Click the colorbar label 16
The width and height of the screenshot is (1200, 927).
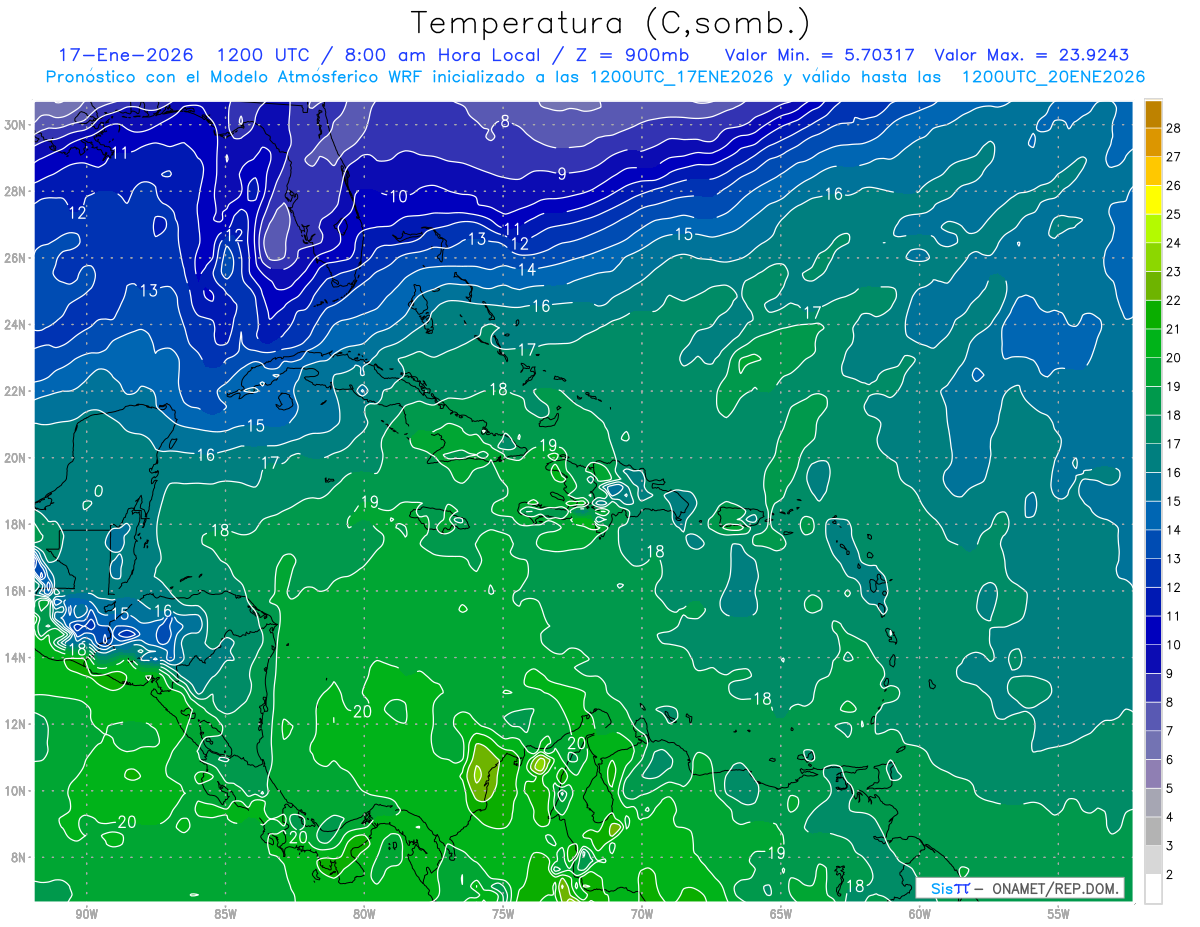point(1174,472)
